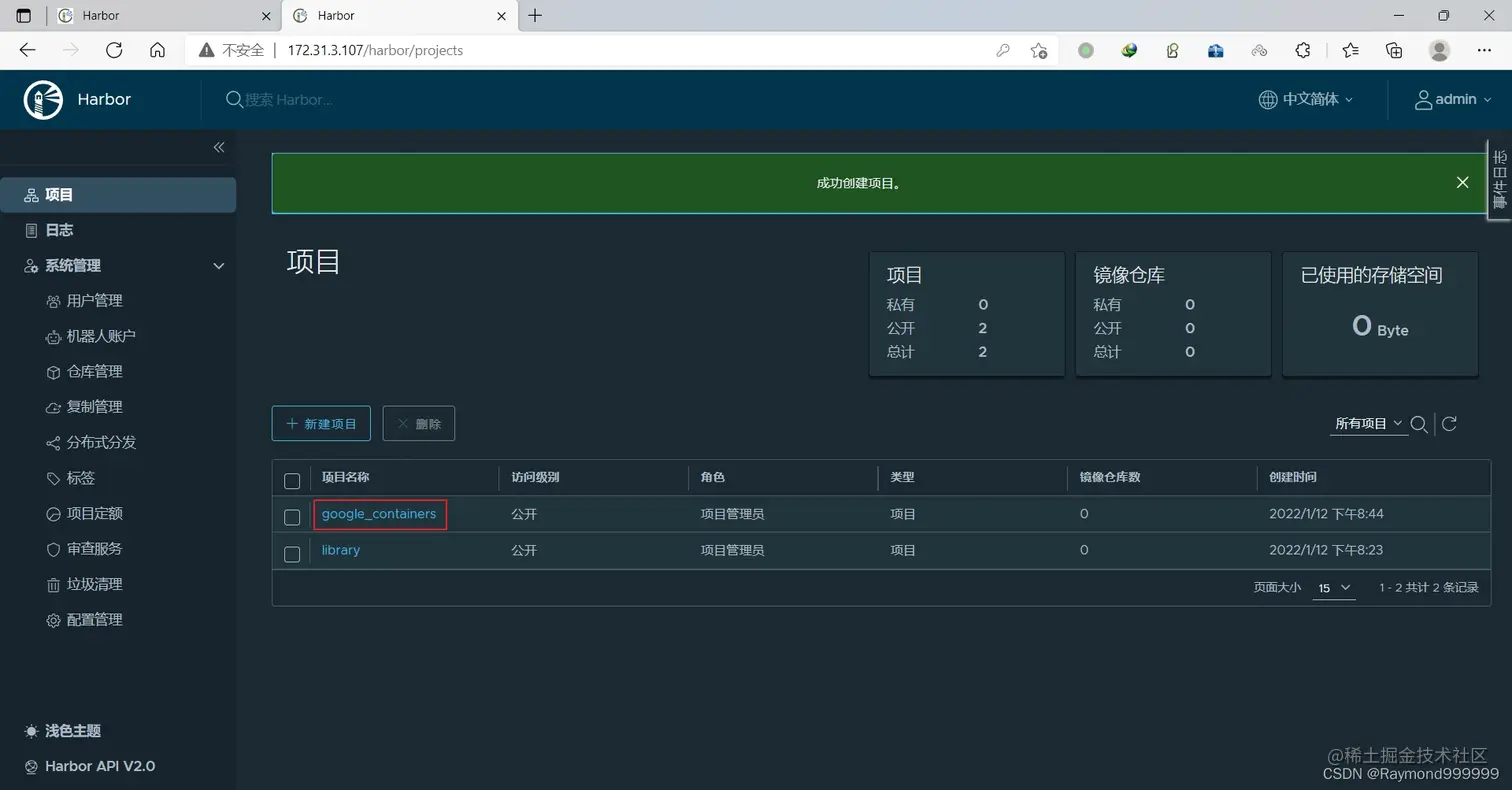Refresh the project list

1449,424
